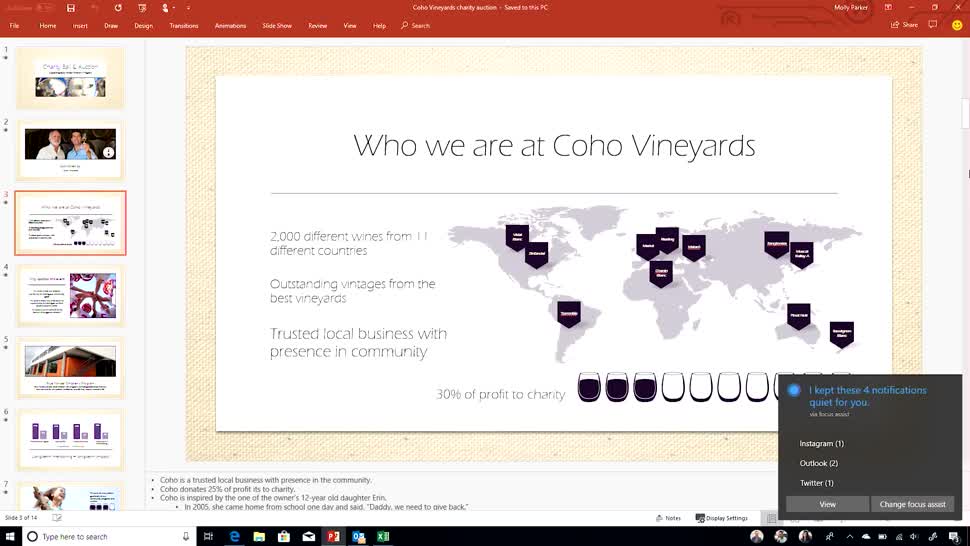Image resolution: width=970 pixels, height=546 pixels.
Task: Select slide 5 thumbnail with building photo
Action: (x=70, y=368)
